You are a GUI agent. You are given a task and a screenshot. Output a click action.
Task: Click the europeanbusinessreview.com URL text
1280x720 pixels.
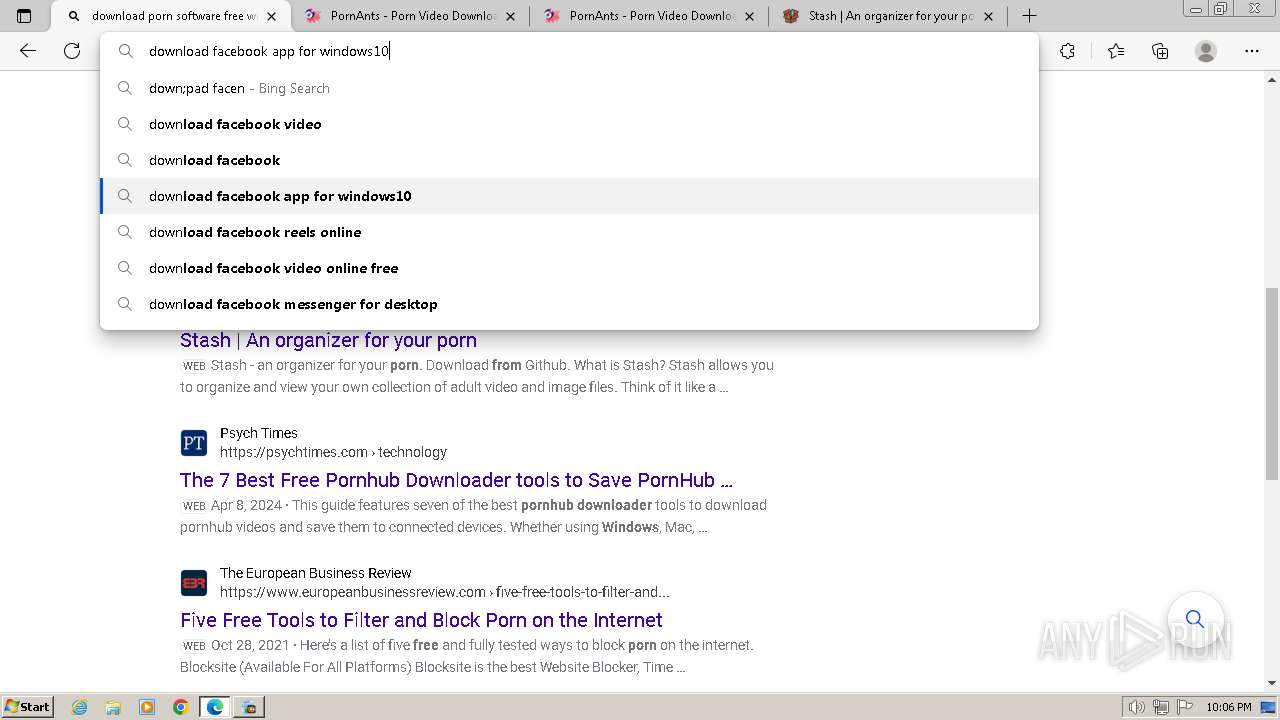445,592
